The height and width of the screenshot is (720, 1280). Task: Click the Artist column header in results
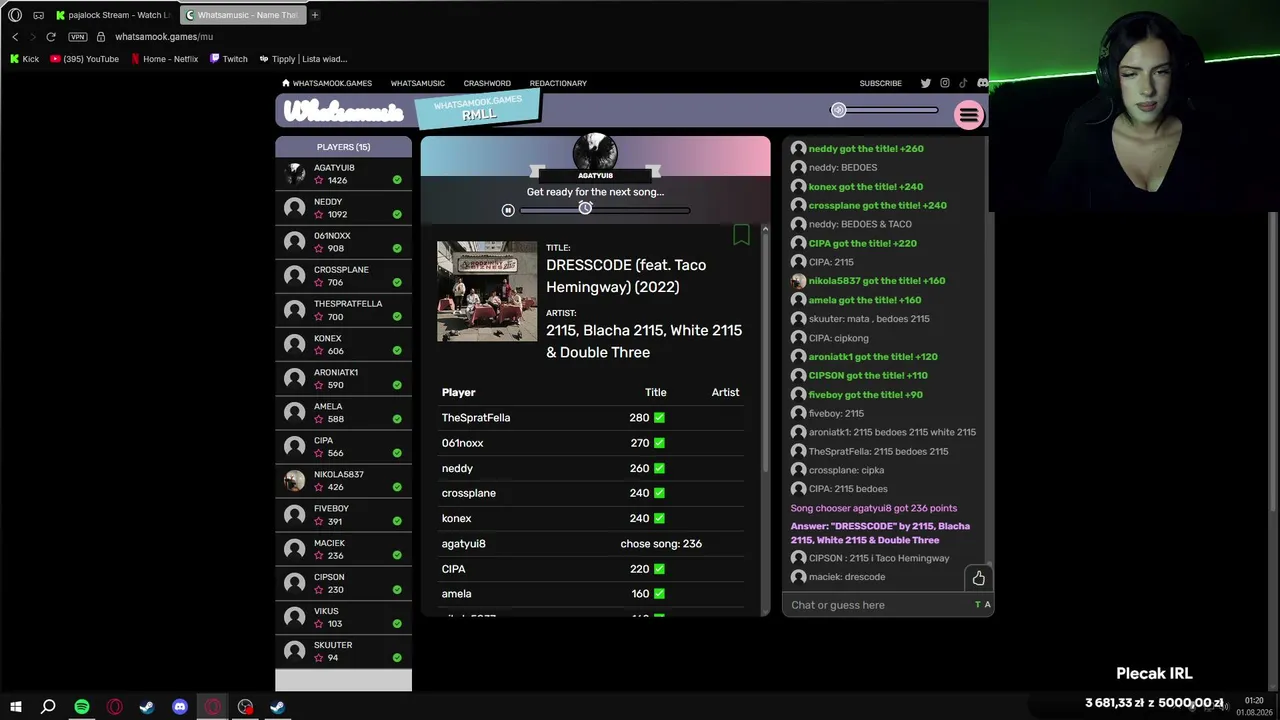(x=725, y=393)
